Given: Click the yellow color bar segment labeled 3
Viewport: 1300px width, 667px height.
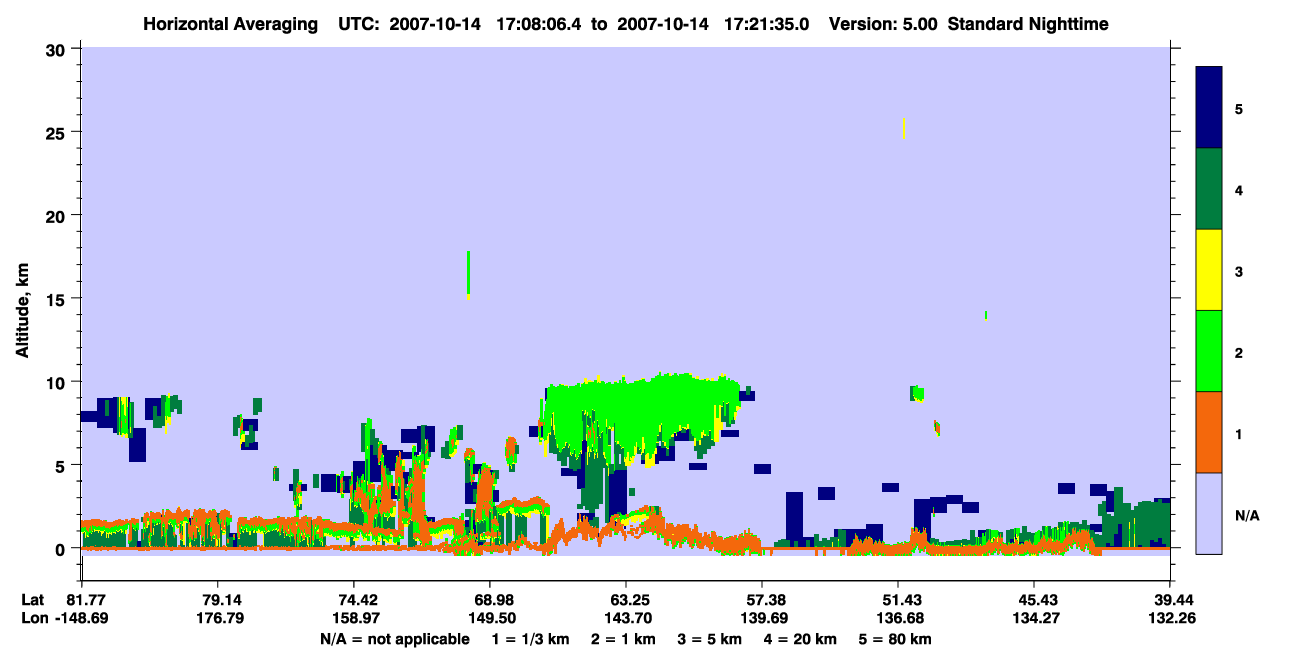Looking at the screenshot, I should coord(1210,270).
